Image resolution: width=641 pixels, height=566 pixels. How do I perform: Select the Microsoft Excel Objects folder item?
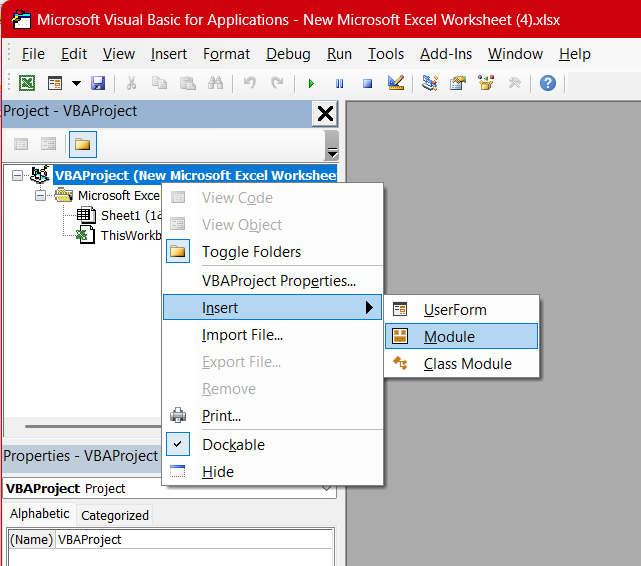coord(119,196)
